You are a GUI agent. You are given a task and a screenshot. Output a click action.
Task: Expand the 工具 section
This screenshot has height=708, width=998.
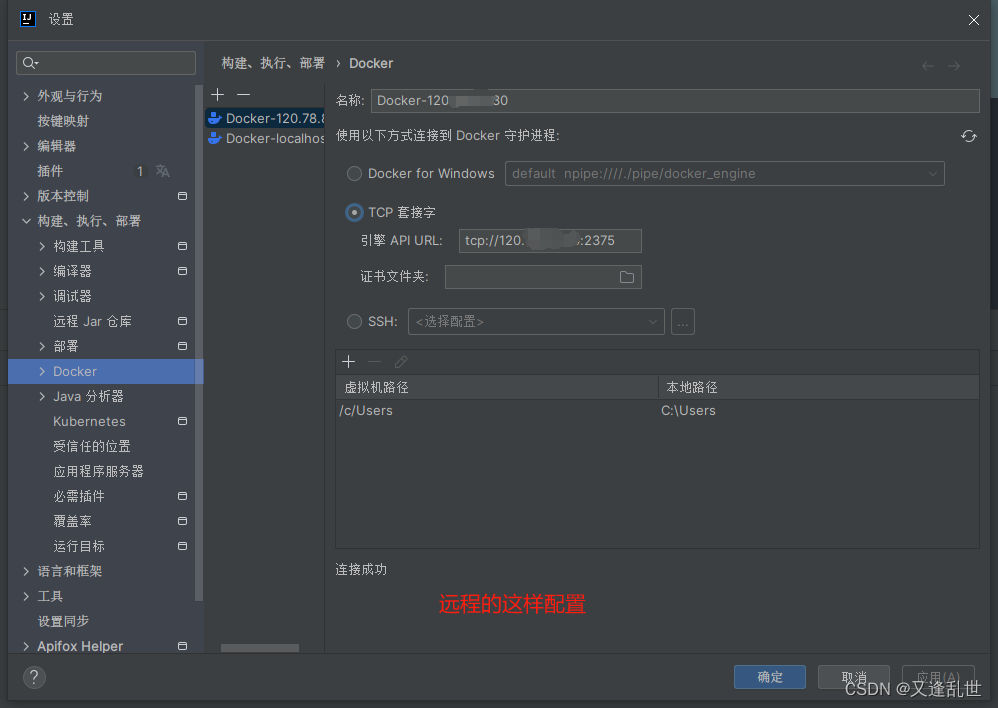point(26,596)
